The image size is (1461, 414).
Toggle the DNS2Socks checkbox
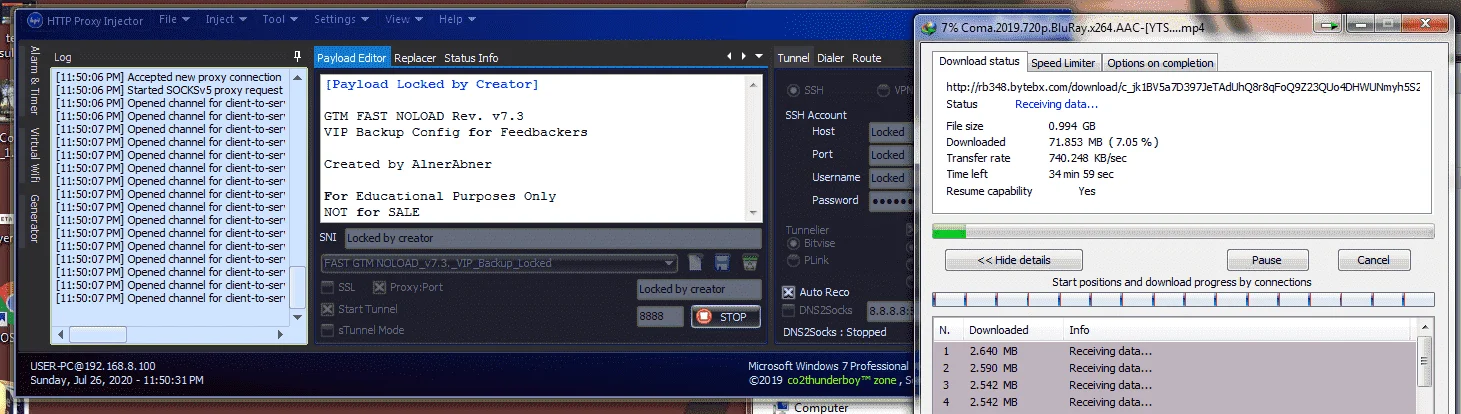tap(789, 311)
